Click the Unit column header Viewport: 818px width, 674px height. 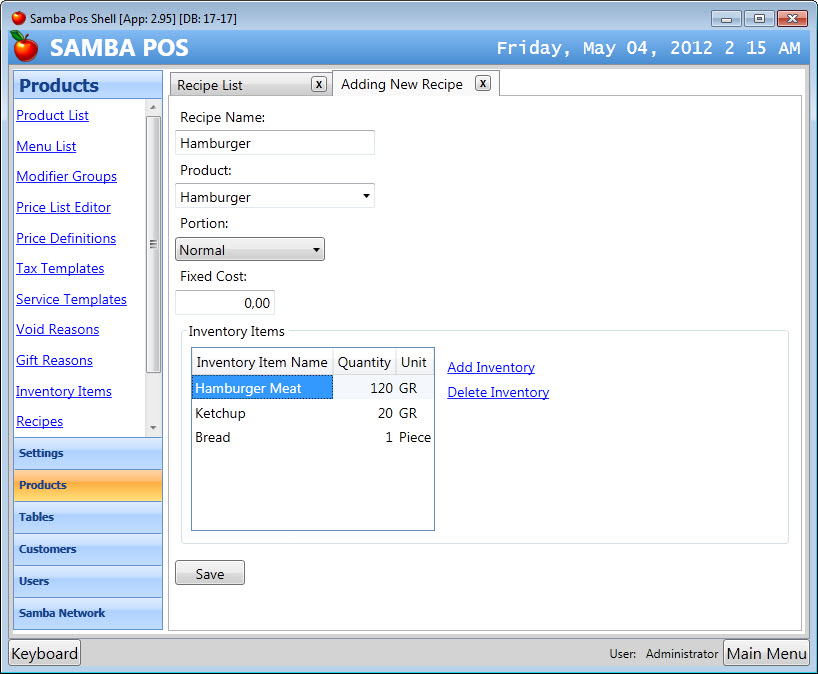point(414,362)
